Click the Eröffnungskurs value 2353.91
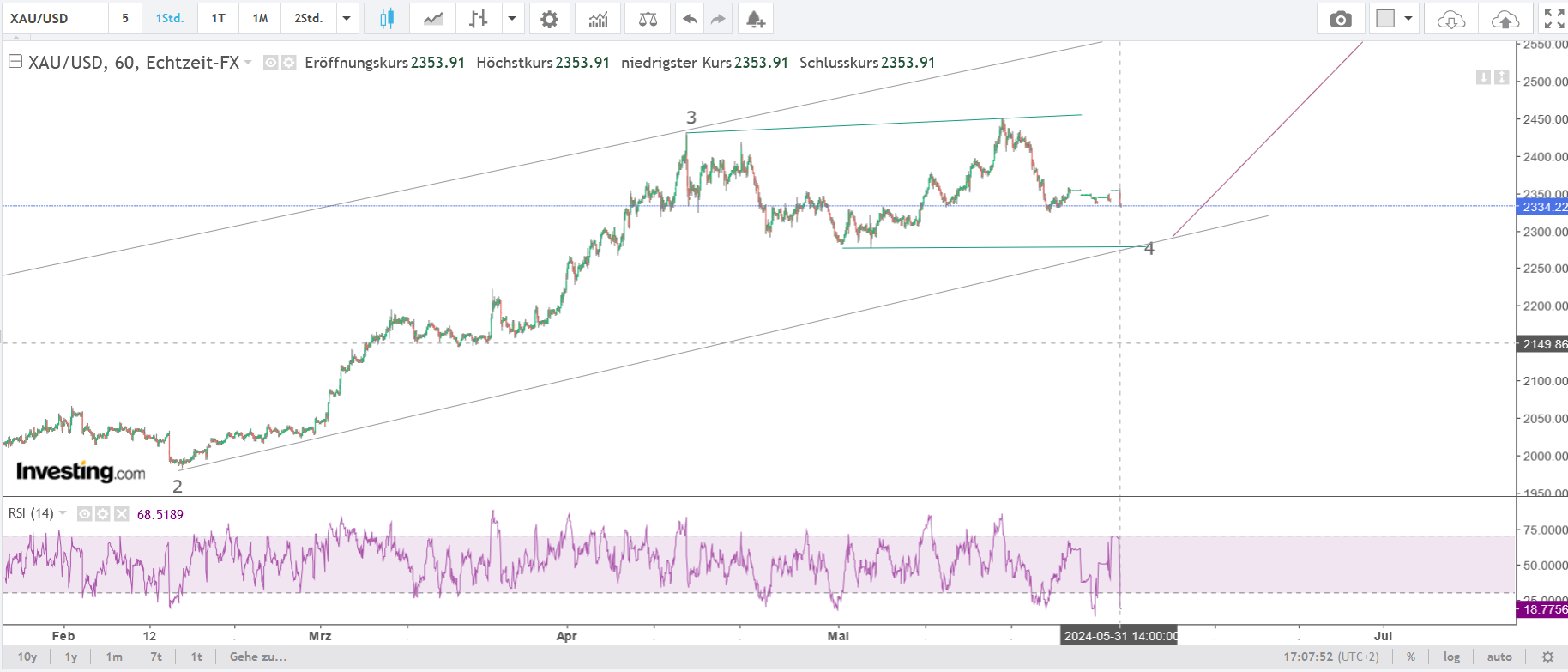 pyautogui.click(x=437, y=63)
